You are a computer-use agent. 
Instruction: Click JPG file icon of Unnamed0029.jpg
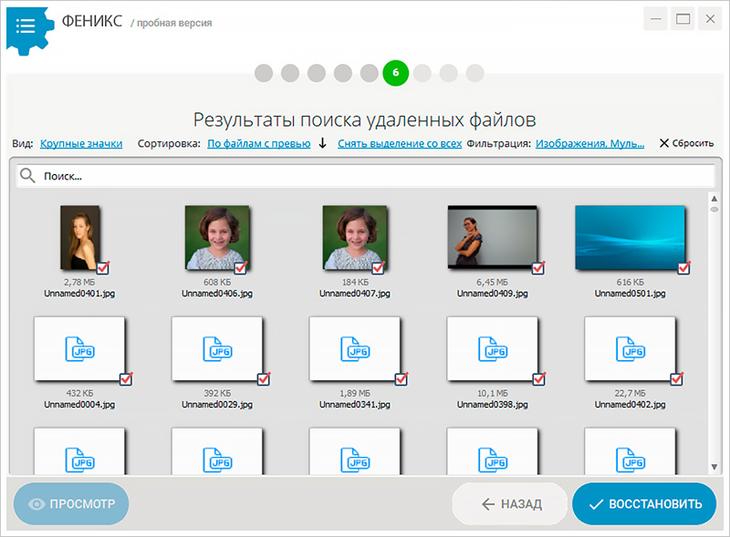pos(217,348)
